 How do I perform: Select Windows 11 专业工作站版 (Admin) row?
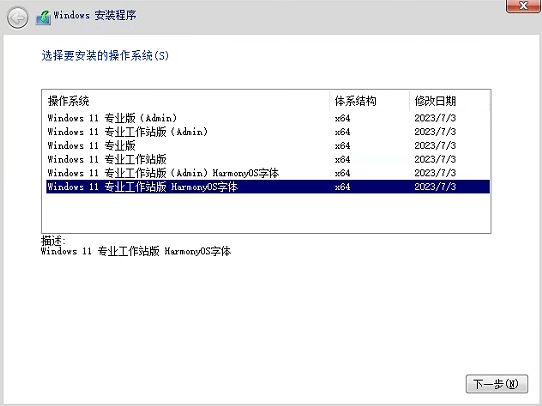[x=268, y=132]
